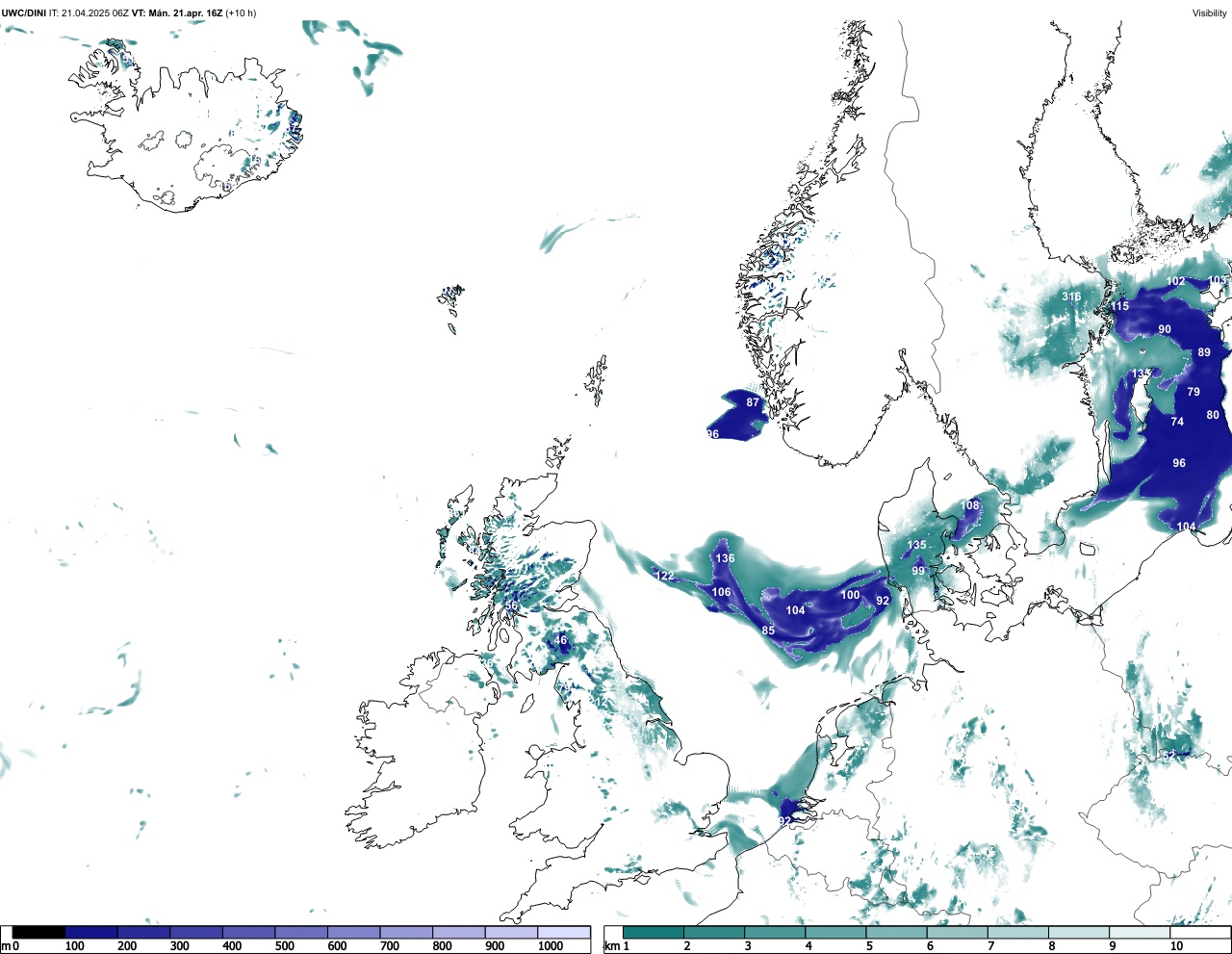Pick km legend swatch between 5 and 6
This screenshot has height=954, width=1232.
click(896, 932)
